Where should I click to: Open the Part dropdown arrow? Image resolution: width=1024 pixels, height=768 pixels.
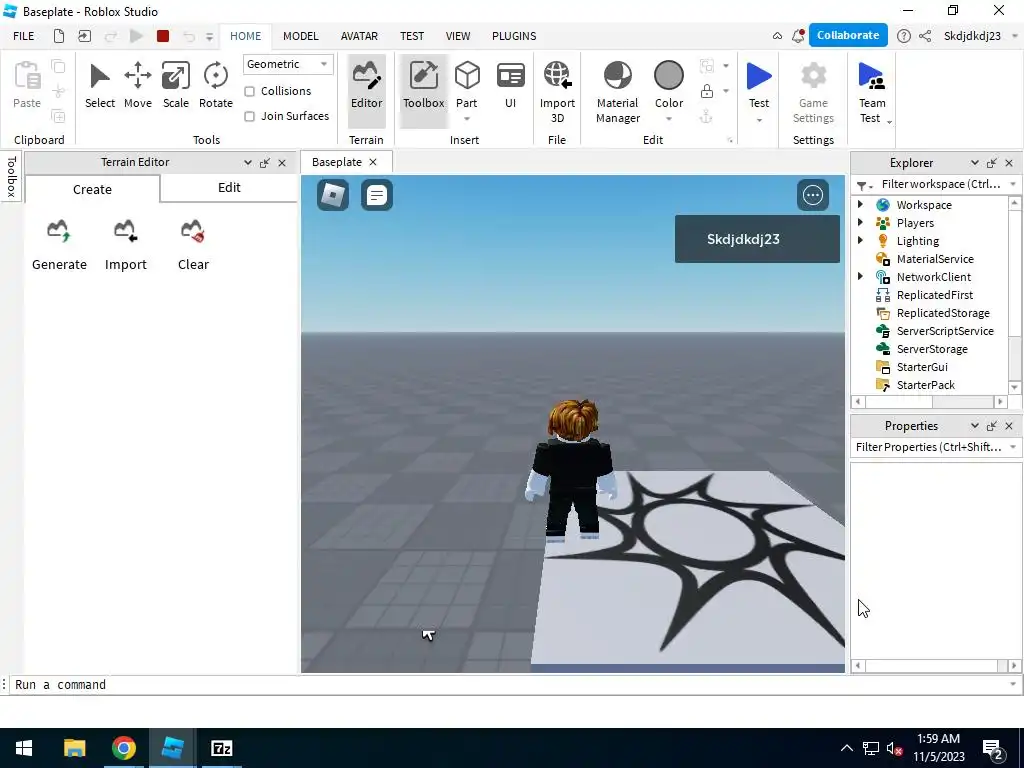click(467, 119)
